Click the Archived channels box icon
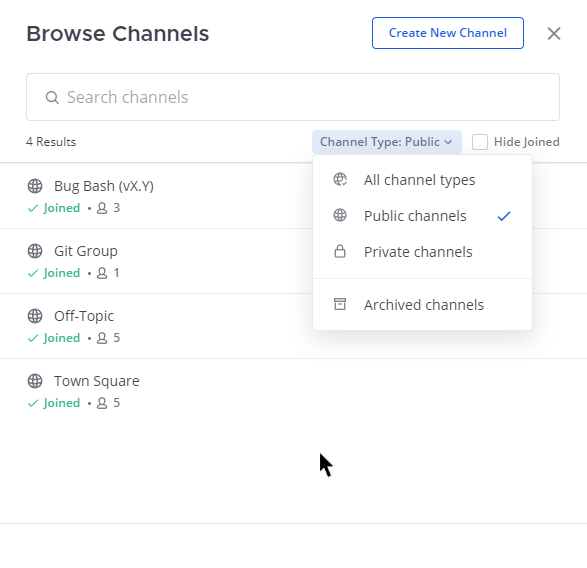The image size is (587, 568). [x=340, y=304]
